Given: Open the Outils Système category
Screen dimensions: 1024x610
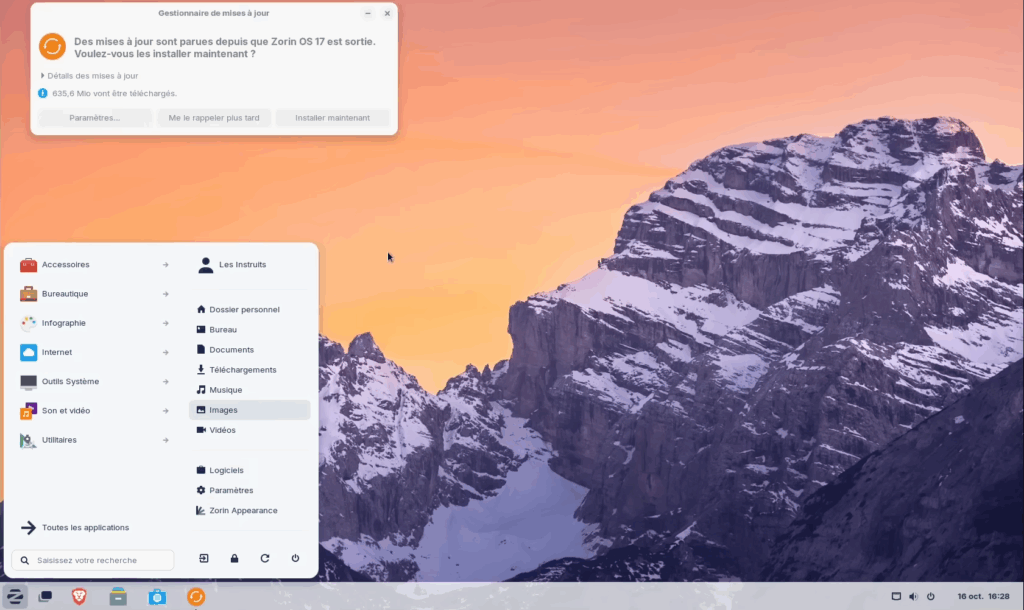Looking at the screenshot, I should (94, 381).
